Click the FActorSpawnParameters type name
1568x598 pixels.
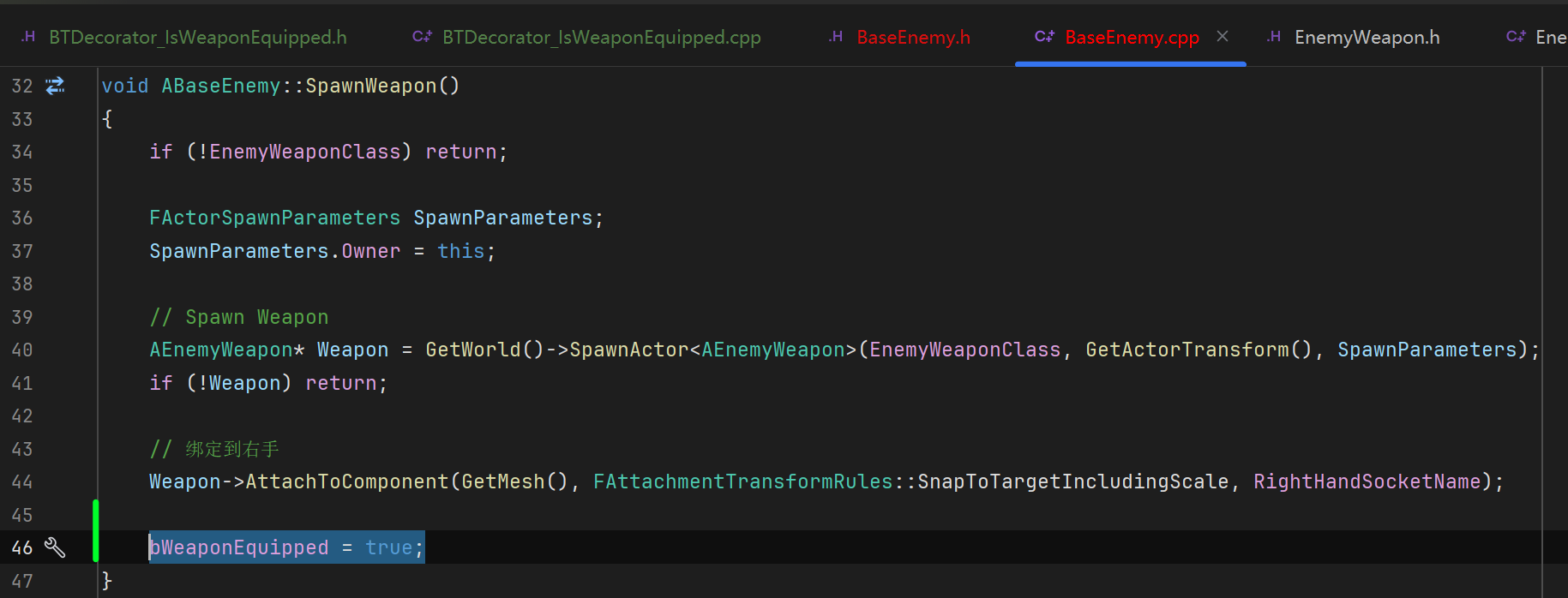point(274,218)
